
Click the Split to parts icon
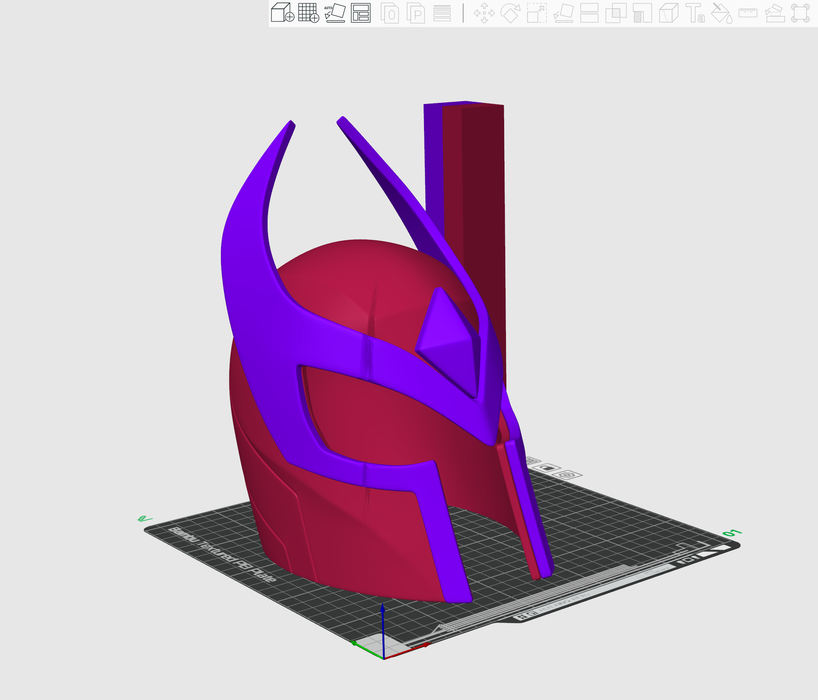(416, 13)
